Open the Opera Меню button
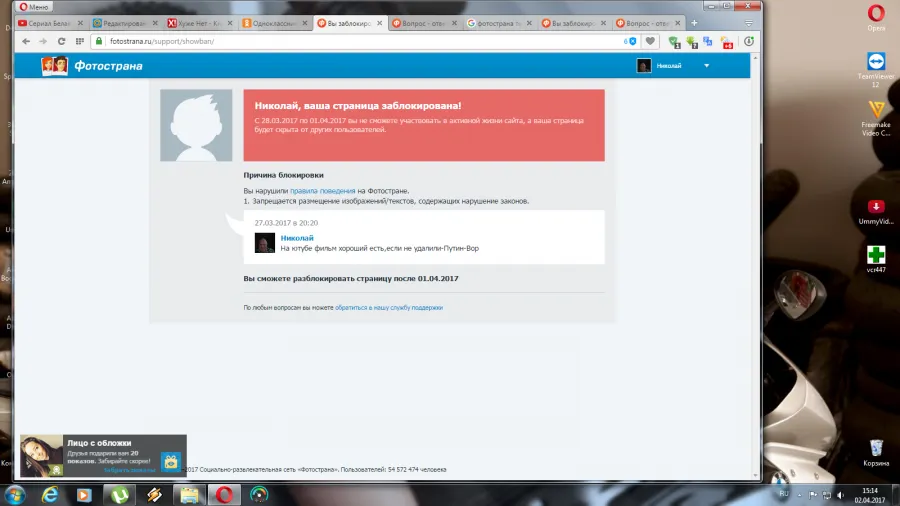The height and width of the screenshot is (506, 900). click(34, 7)
